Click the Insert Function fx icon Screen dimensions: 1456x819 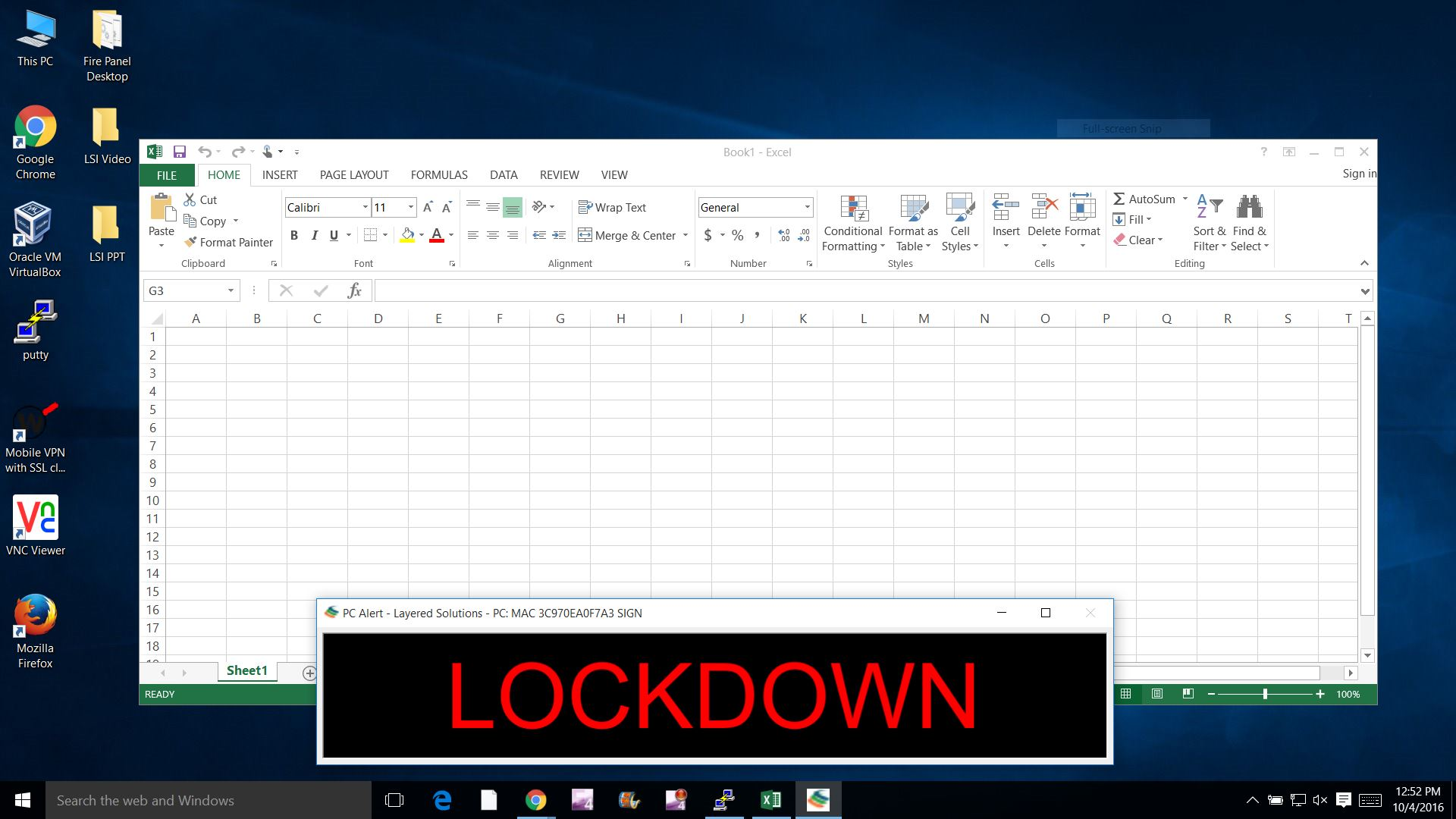(x=354, y=290)
